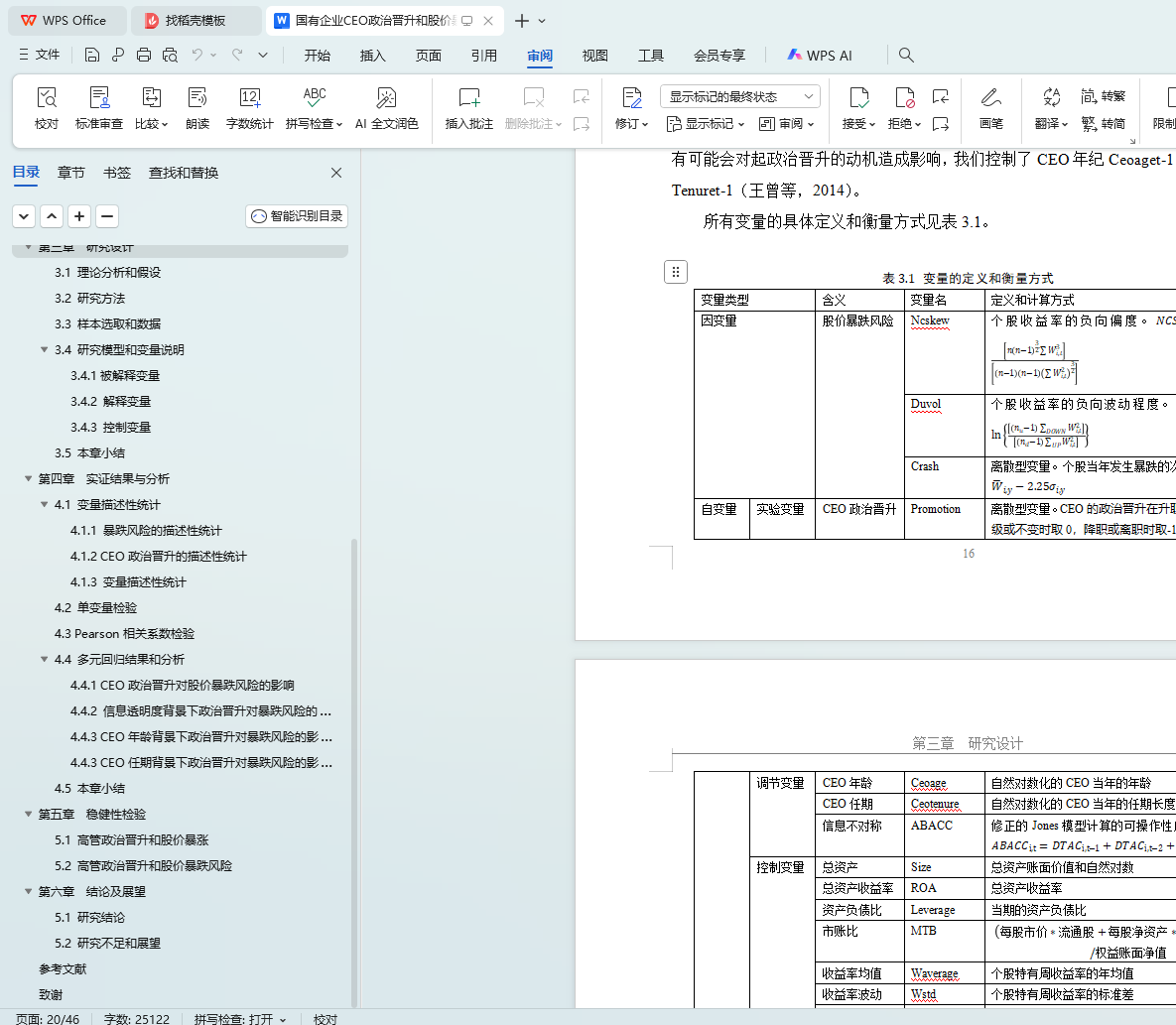1176x1025 pixels.
Task: Jump to 参考文献 heading in outline
Action: pos(63,969)
